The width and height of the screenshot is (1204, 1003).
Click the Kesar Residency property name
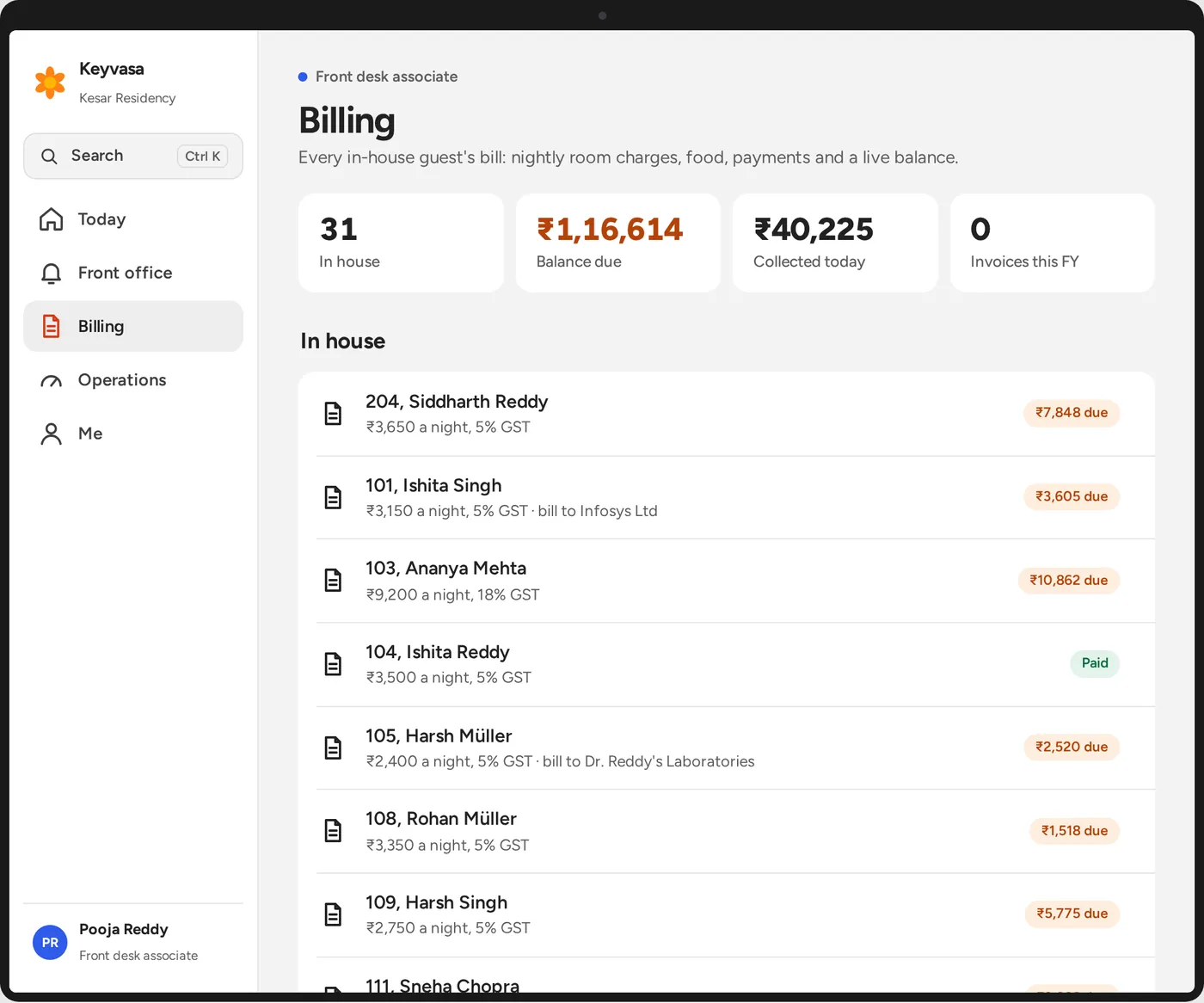tap(127, 98)
